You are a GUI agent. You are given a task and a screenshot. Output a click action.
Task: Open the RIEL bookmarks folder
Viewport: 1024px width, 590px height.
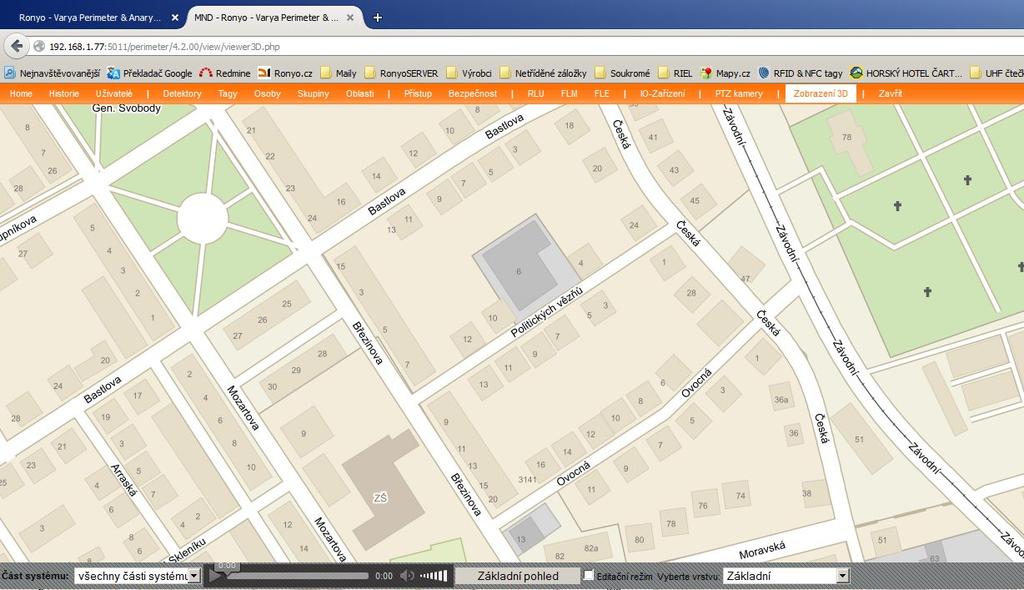pyautogui.click(x=676, y=73)
